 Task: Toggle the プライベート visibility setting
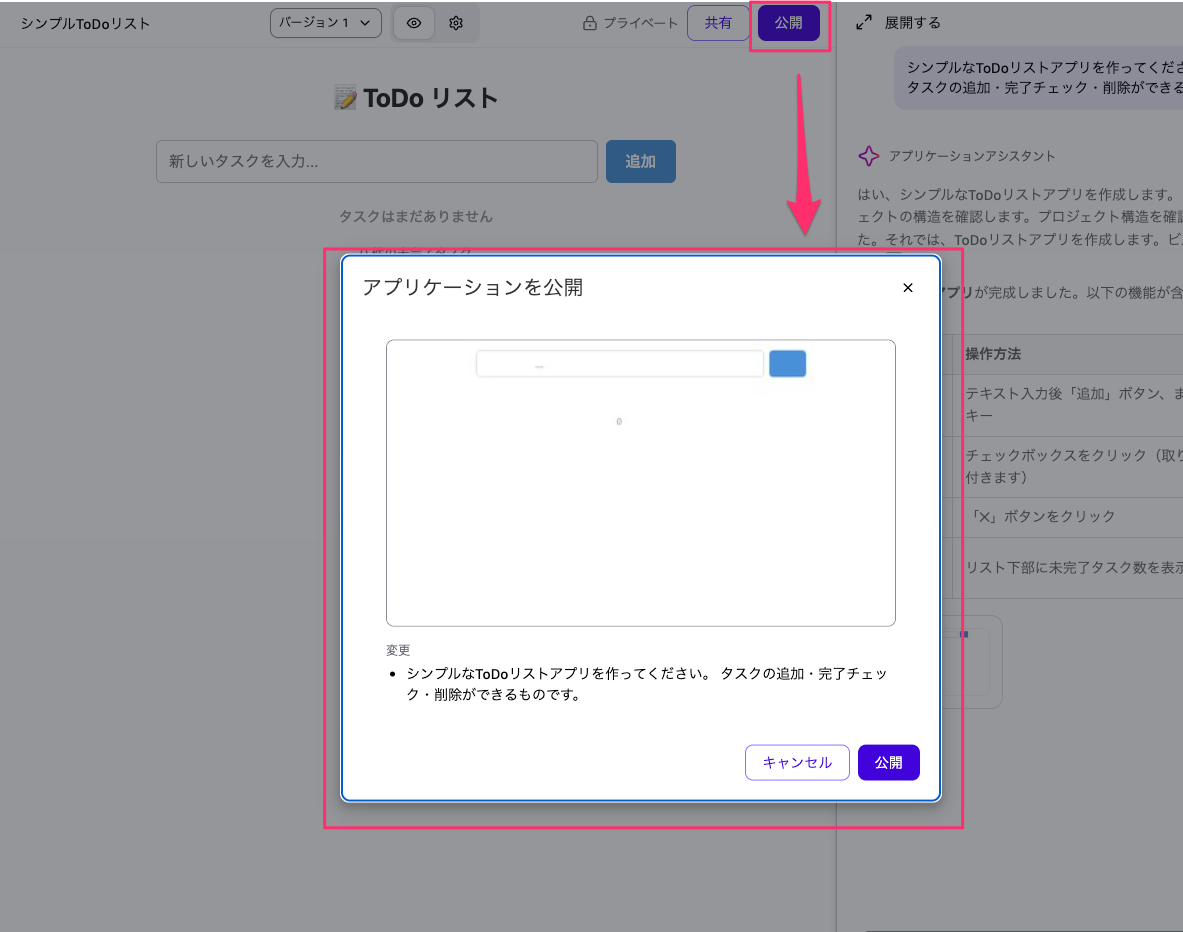[629, 22]
